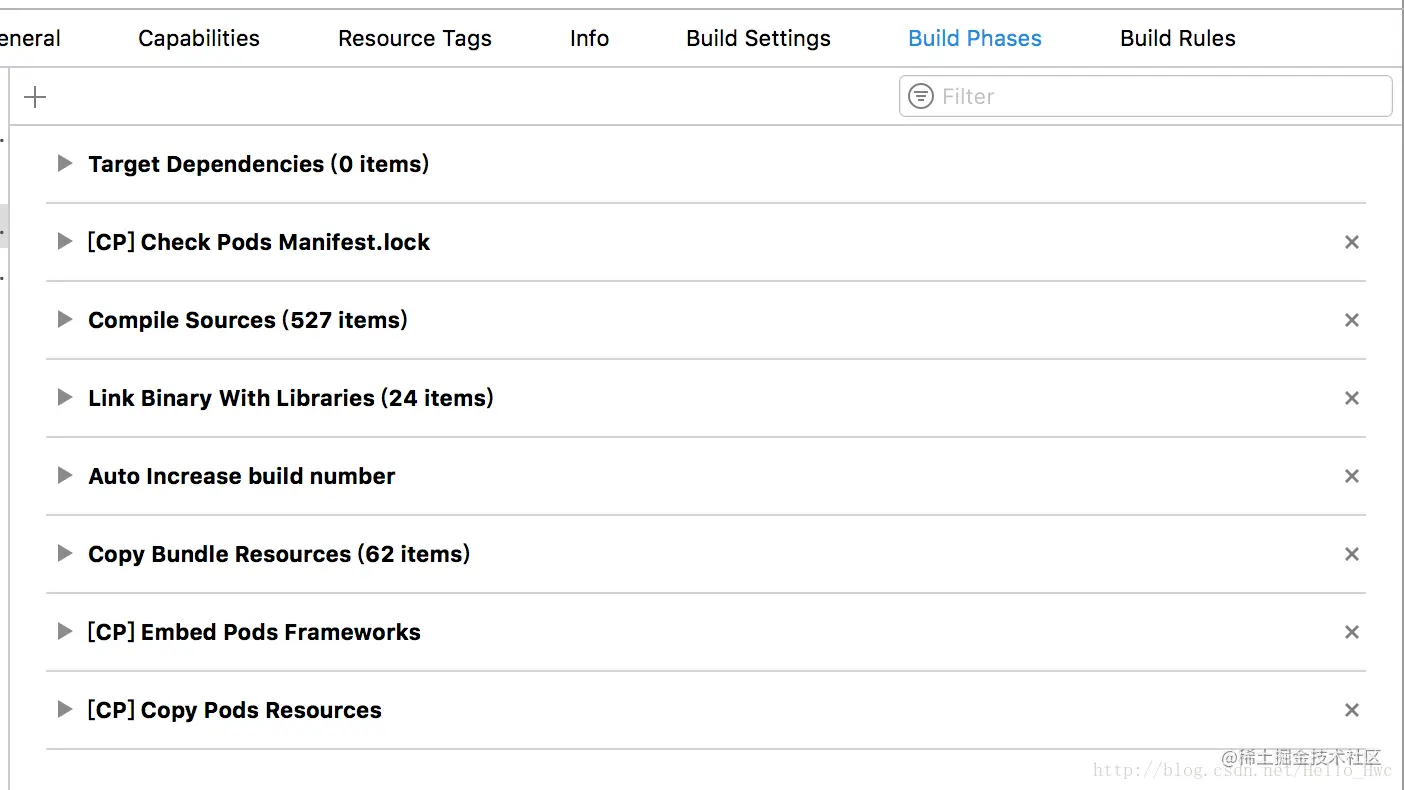Click the filter icon in search field
Screen dimensions: 1404x790
tap(920, 96)
